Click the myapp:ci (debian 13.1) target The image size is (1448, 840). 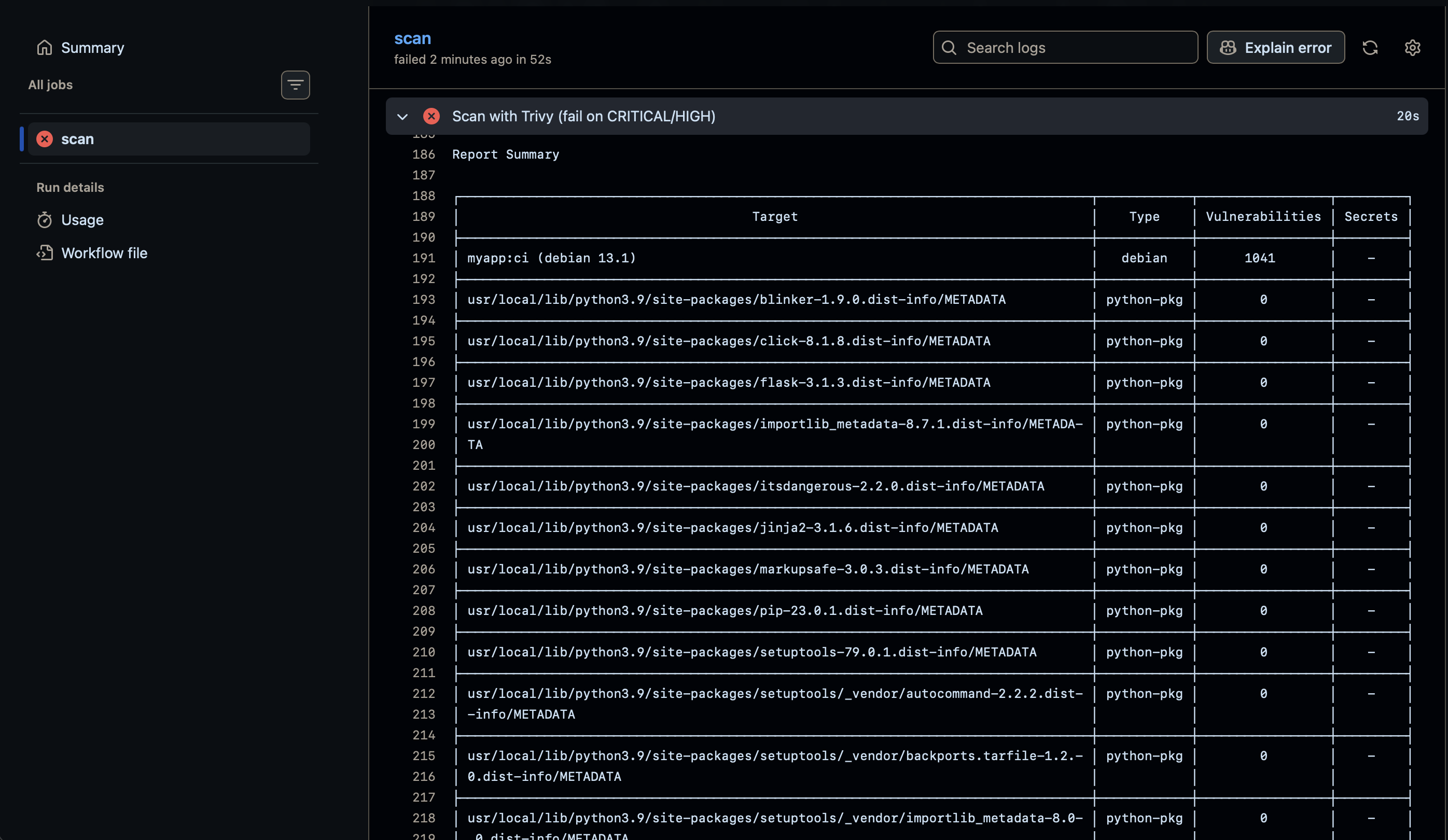pyautogui.click(x=552, y=259)
